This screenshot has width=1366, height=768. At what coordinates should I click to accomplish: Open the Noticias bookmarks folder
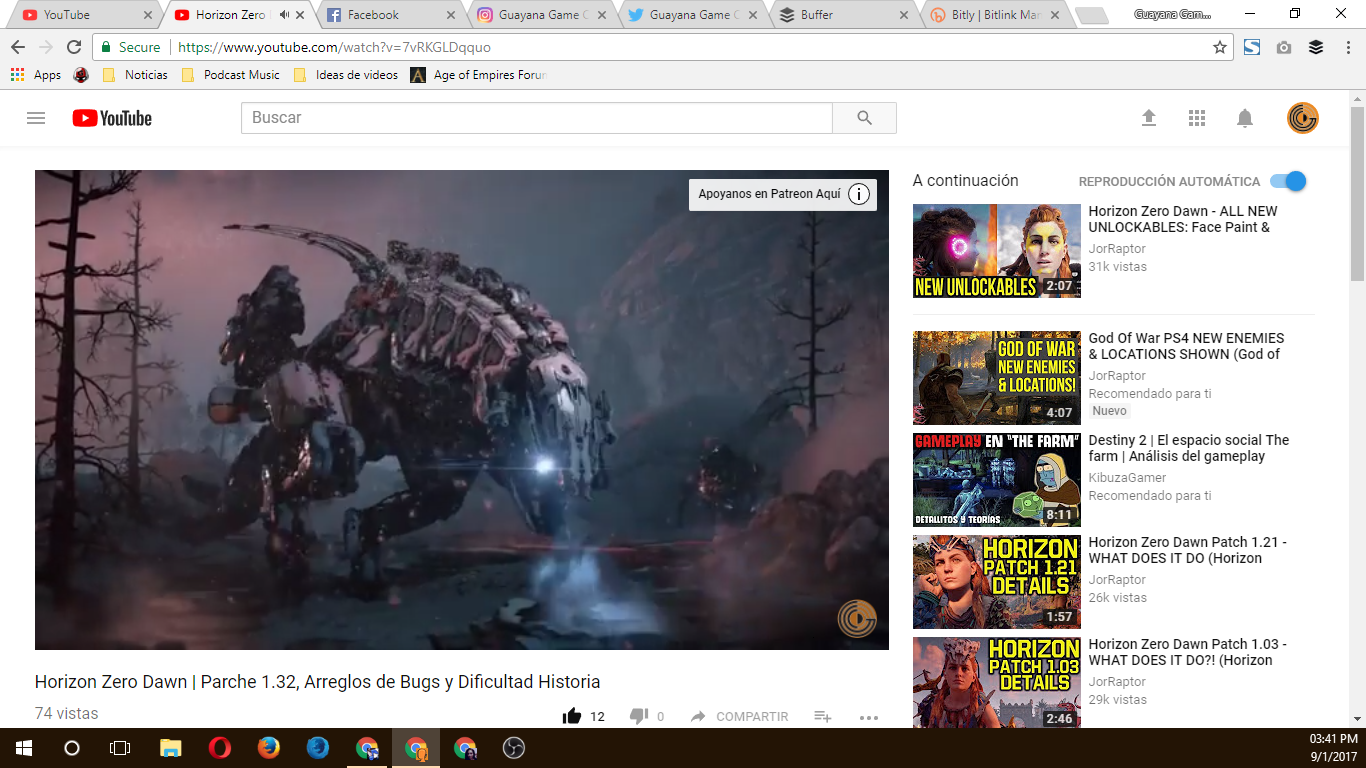tap(135, 75)
